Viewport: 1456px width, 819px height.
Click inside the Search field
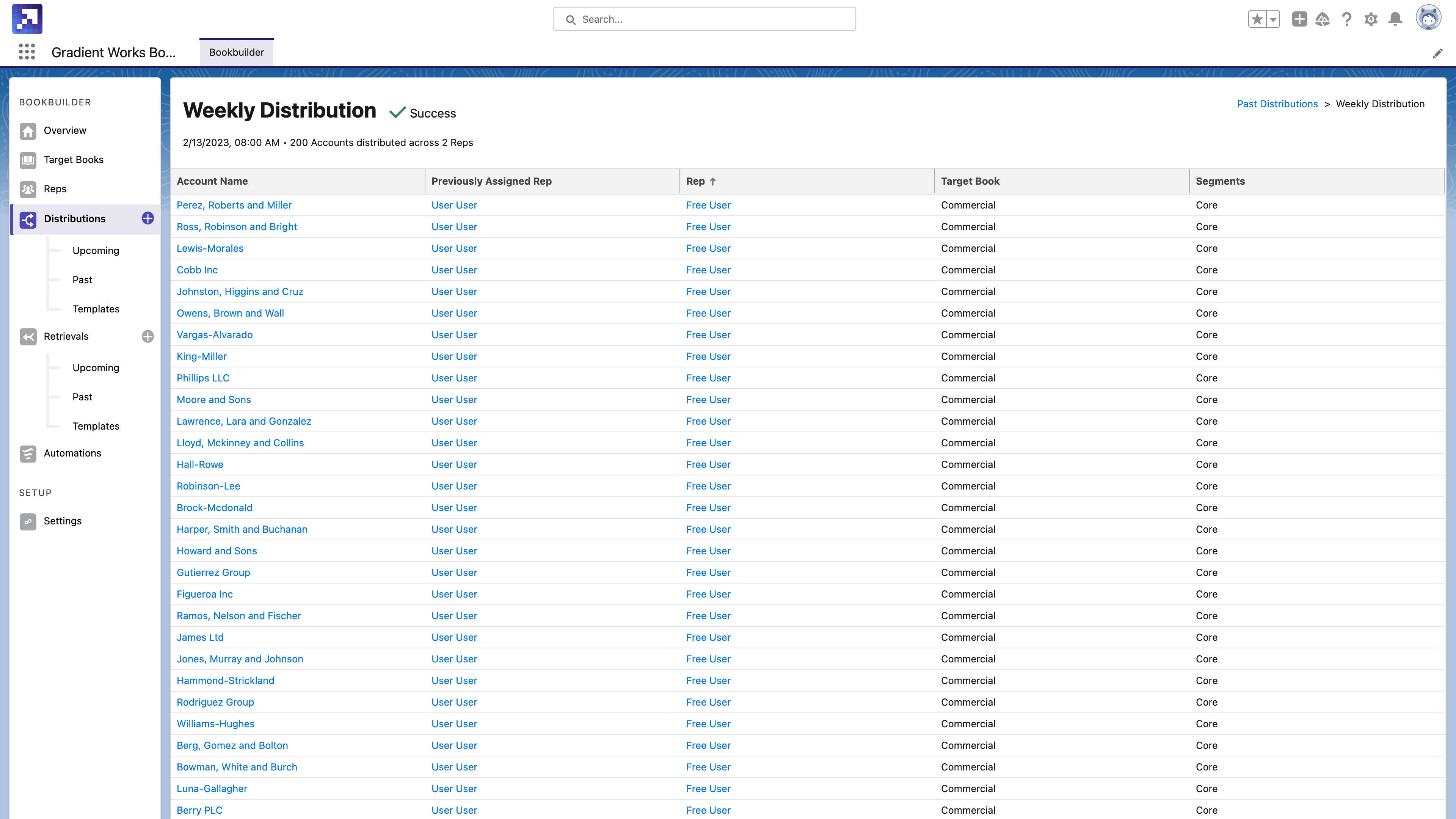[x=704, y=19]
